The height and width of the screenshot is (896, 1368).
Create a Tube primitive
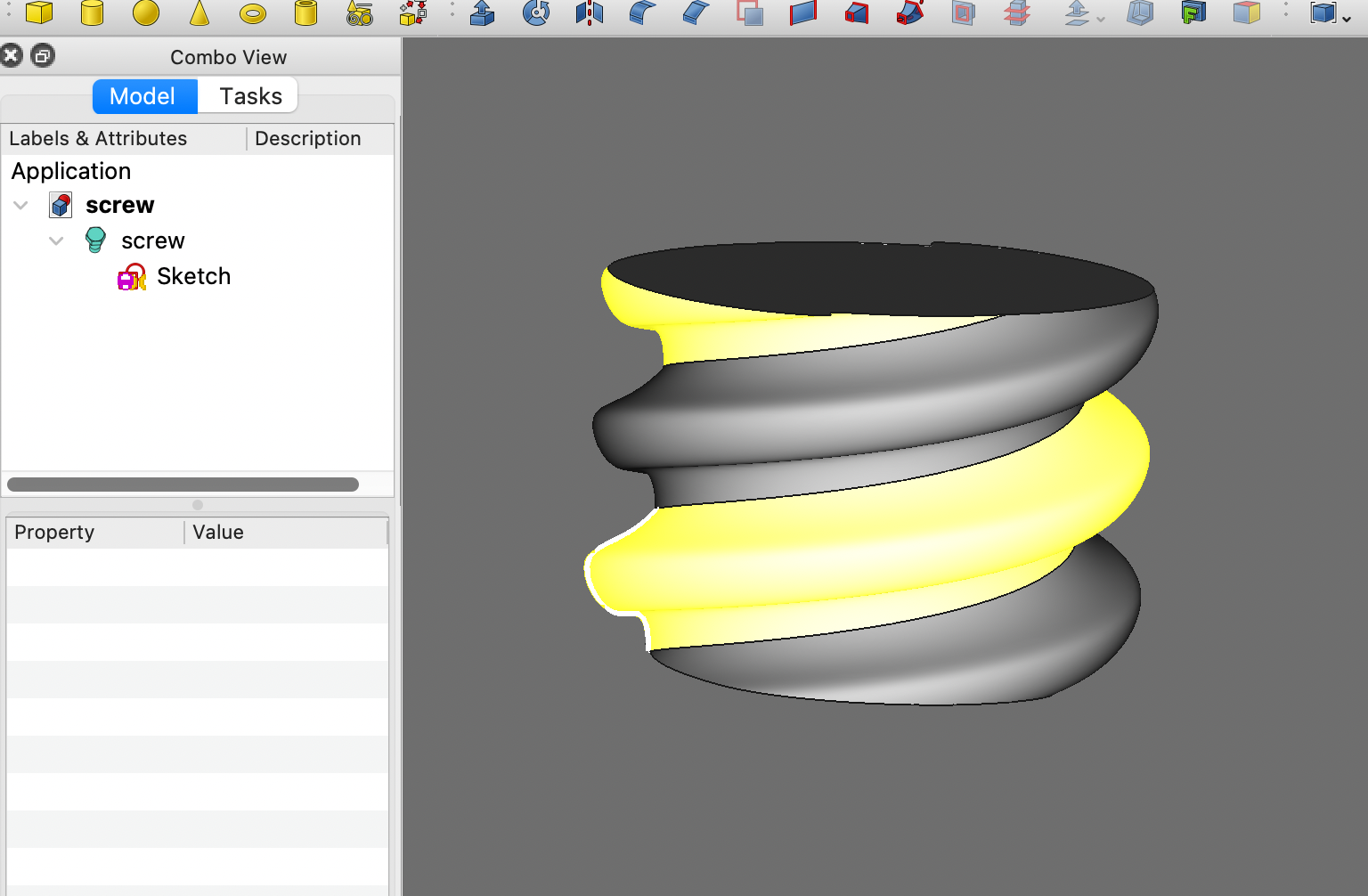306,12
